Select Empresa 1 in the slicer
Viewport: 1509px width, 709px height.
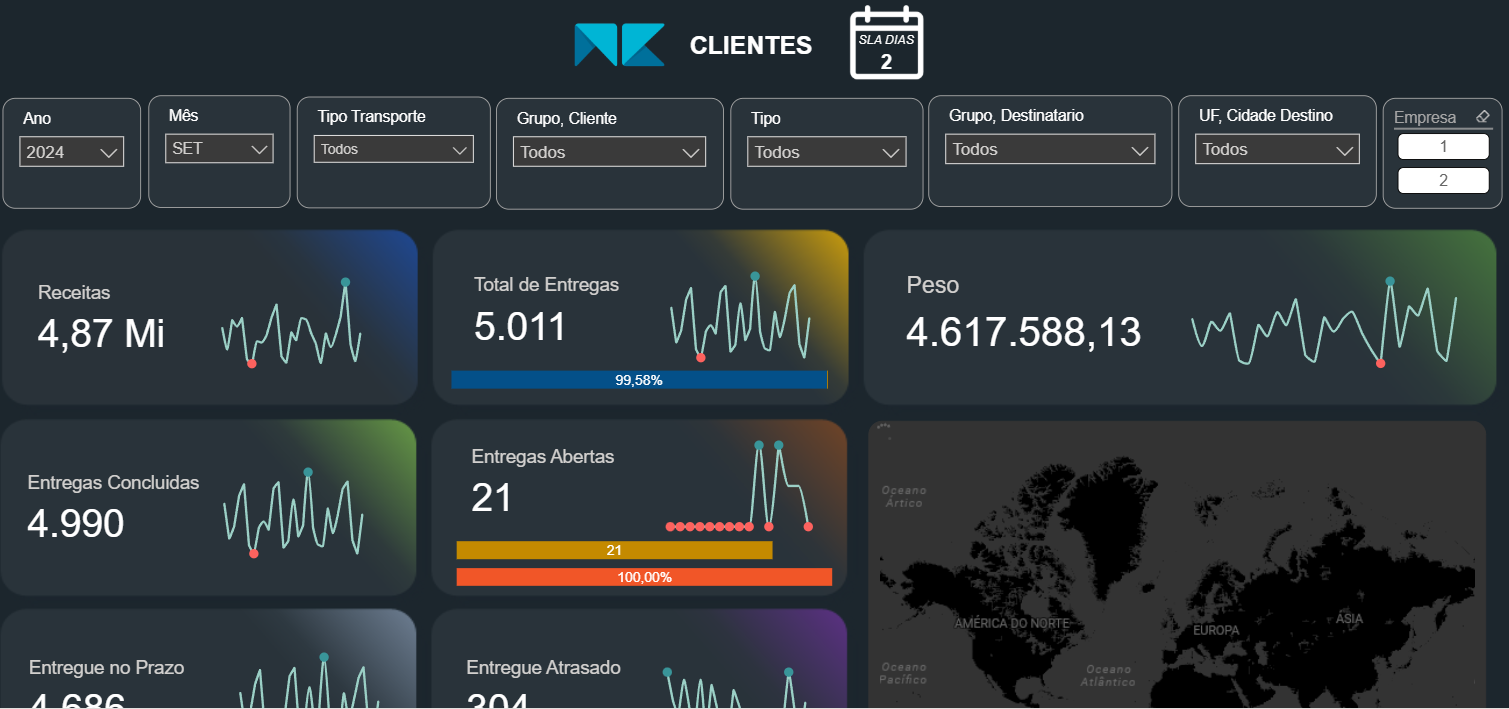1443,147
